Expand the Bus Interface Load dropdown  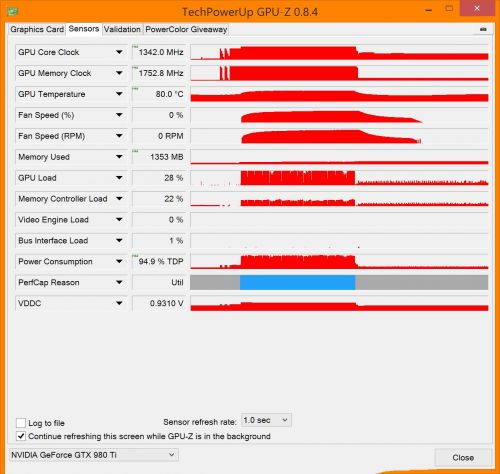119,241
